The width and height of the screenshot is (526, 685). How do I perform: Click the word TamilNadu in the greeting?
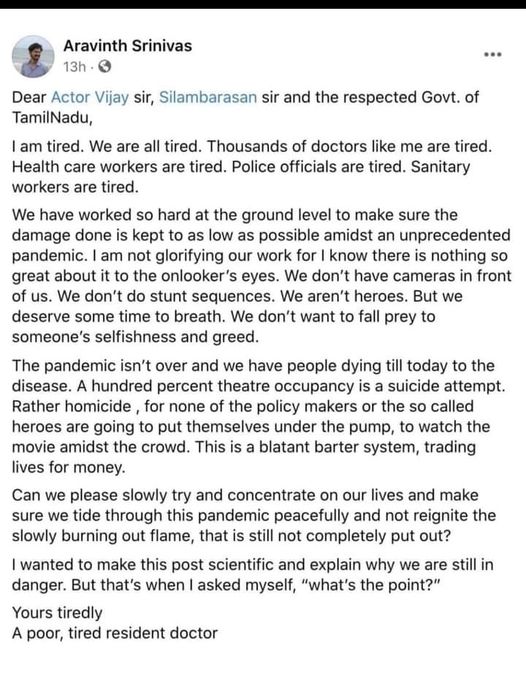click(x=52, y=118)
